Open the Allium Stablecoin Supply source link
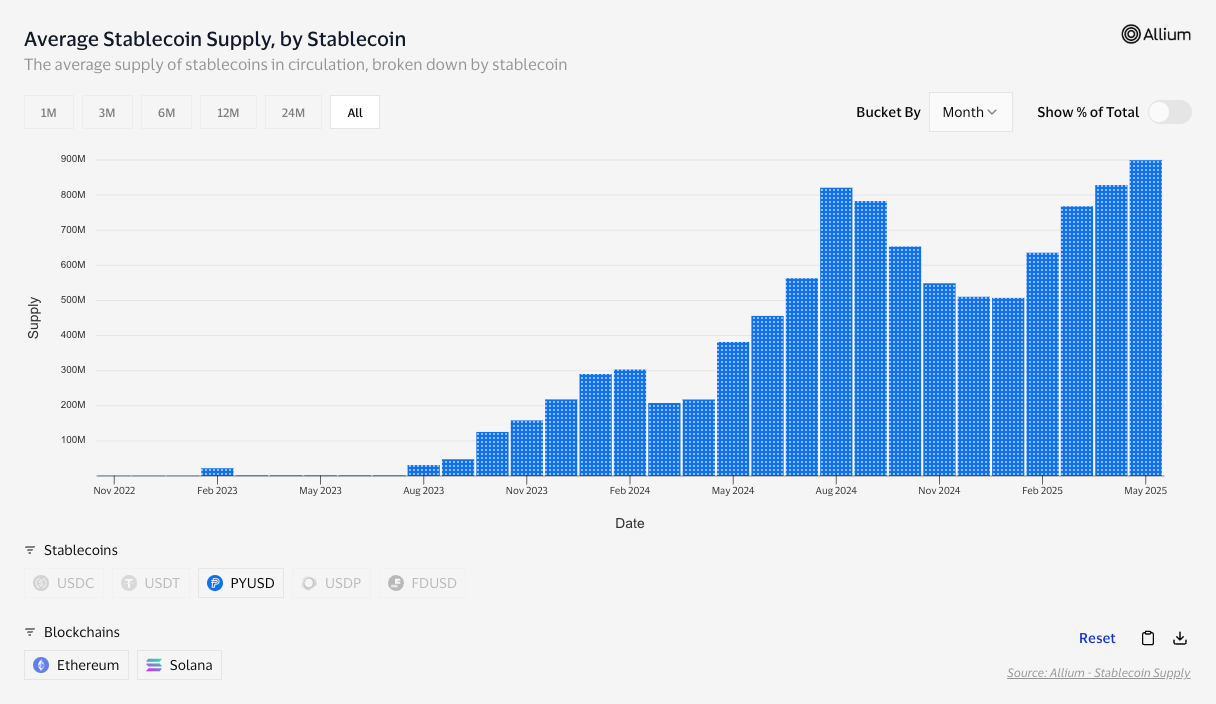The height and width of the screenshot is (704, 1216). 1098,673
